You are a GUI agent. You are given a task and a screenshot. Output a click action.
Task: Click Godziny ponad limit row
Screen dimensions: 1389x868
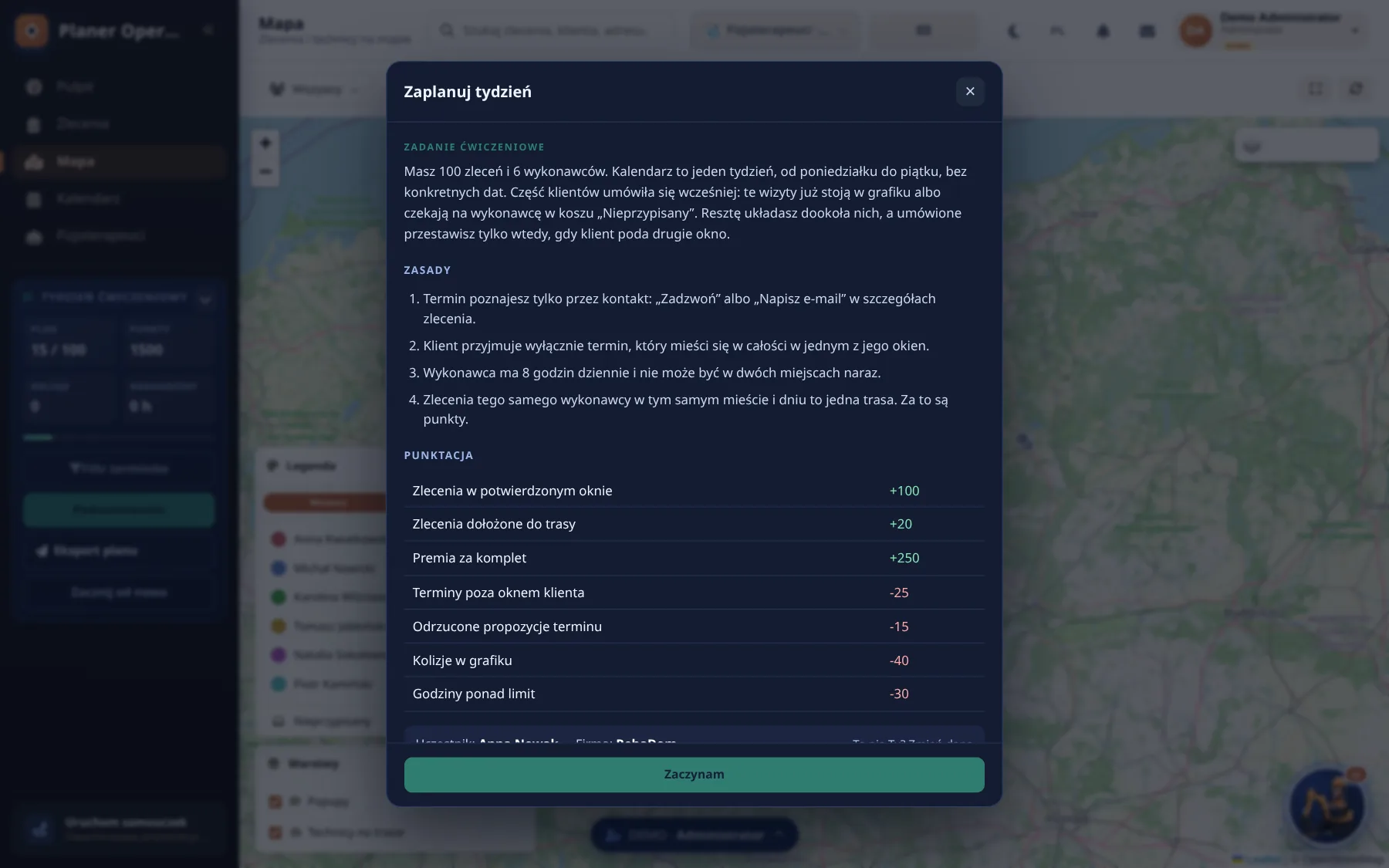pos(694,694)
